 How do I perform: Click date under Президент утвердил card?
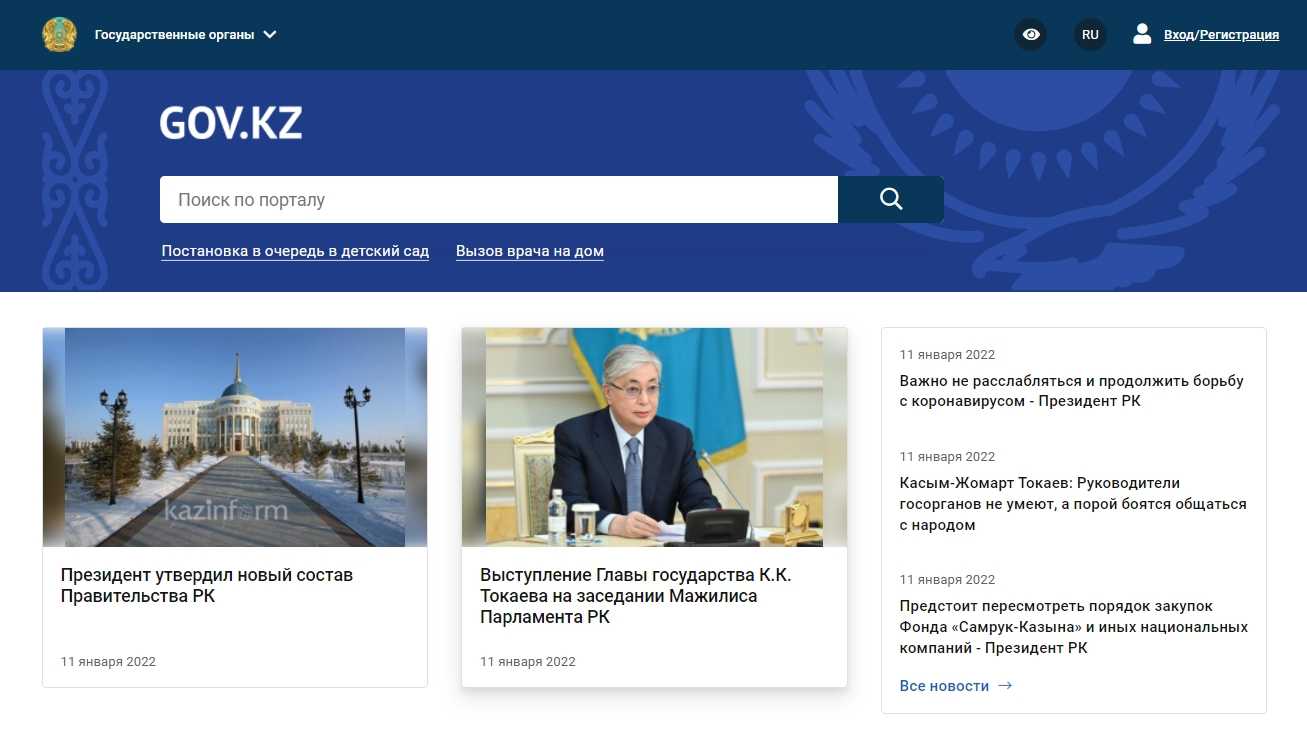pyautogui.click(x=108, y=662)
